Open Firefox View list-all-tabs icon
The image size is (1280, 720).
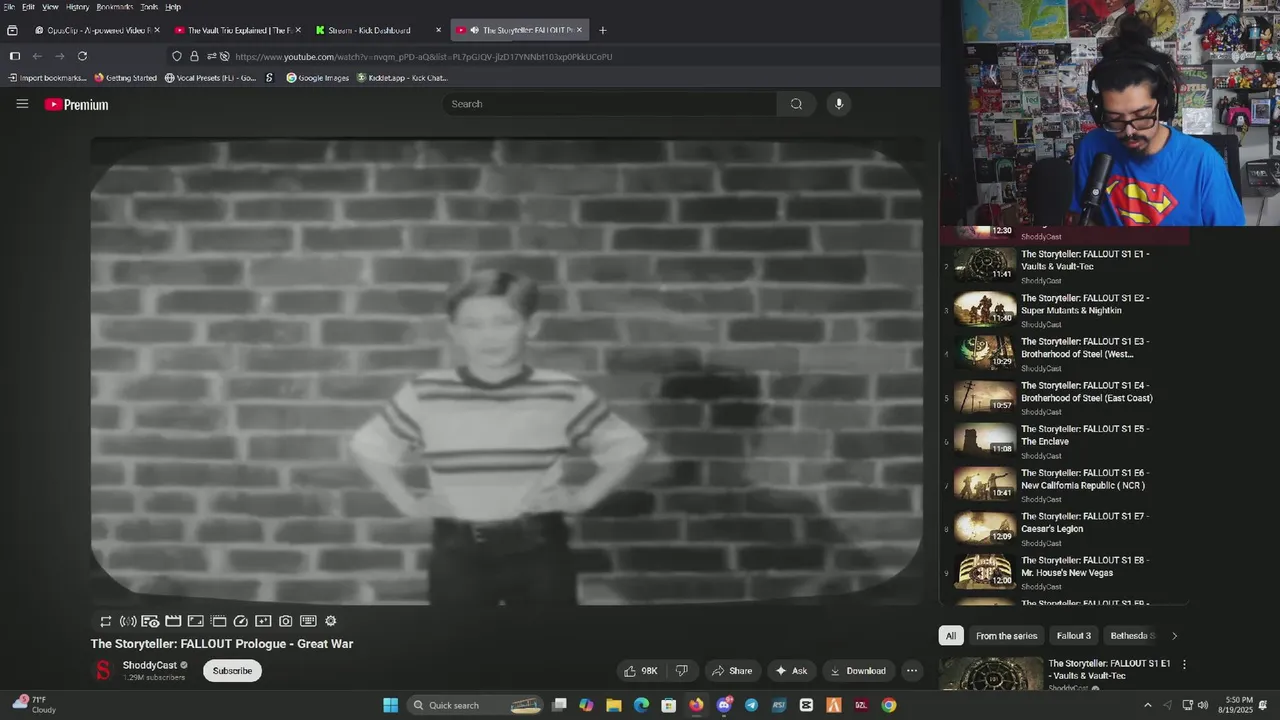12,30
